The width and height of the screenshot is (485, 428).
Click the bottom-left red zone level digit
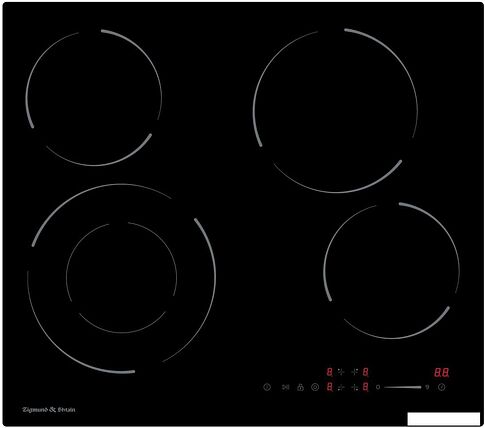pos(329,387)
